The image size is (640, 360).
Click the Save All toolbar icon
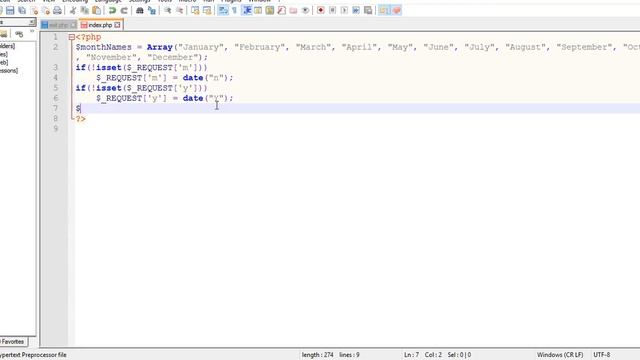click(22, 11)
